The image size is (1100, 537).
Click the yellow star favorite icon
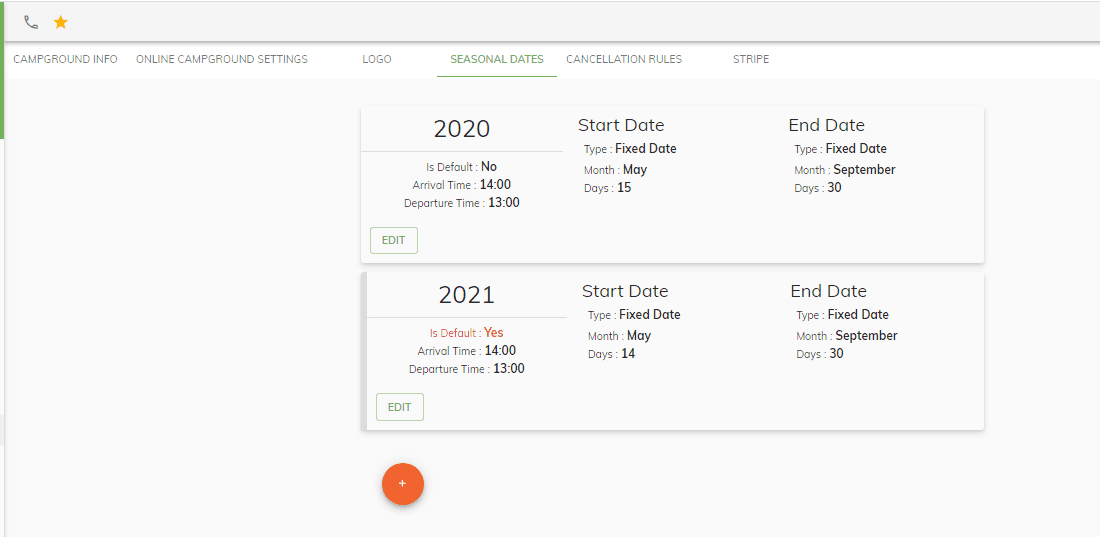coord(61,22)
